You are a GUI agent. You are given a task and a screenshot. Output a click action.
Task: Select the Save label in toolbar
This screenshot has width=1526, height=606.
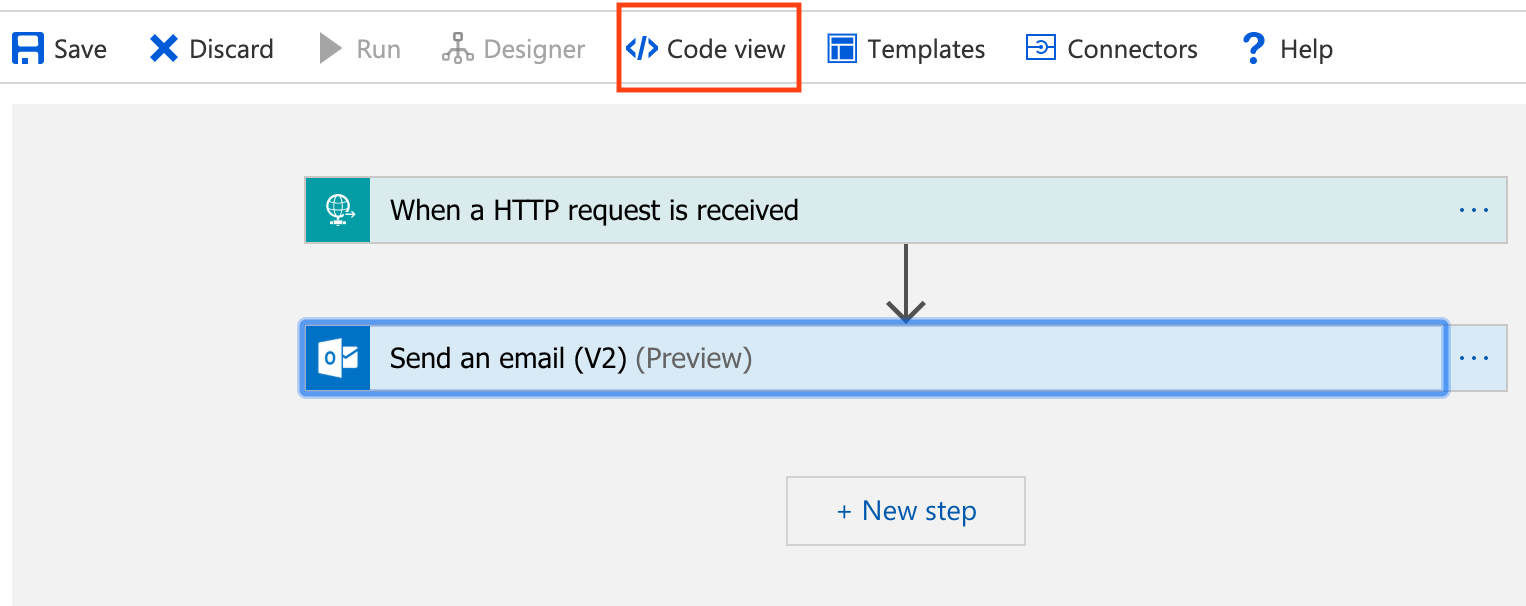click(x=80, y=49)
